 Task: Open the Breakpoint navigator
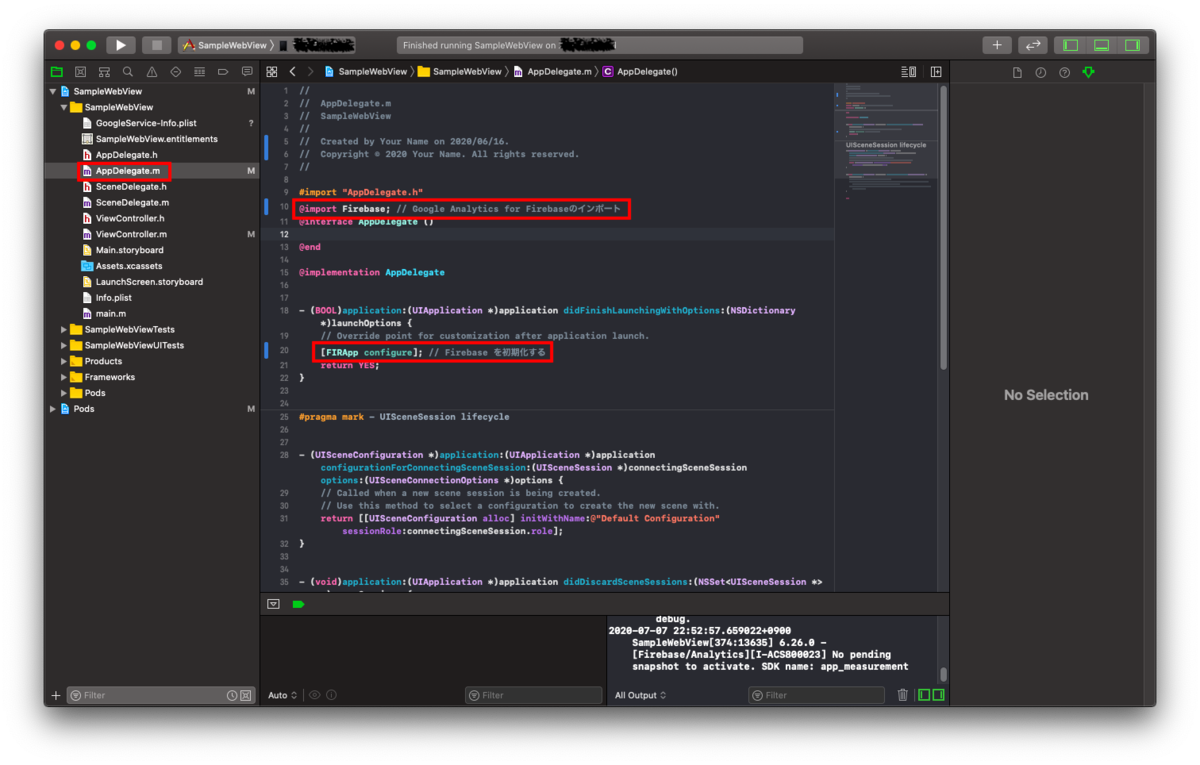223,72
